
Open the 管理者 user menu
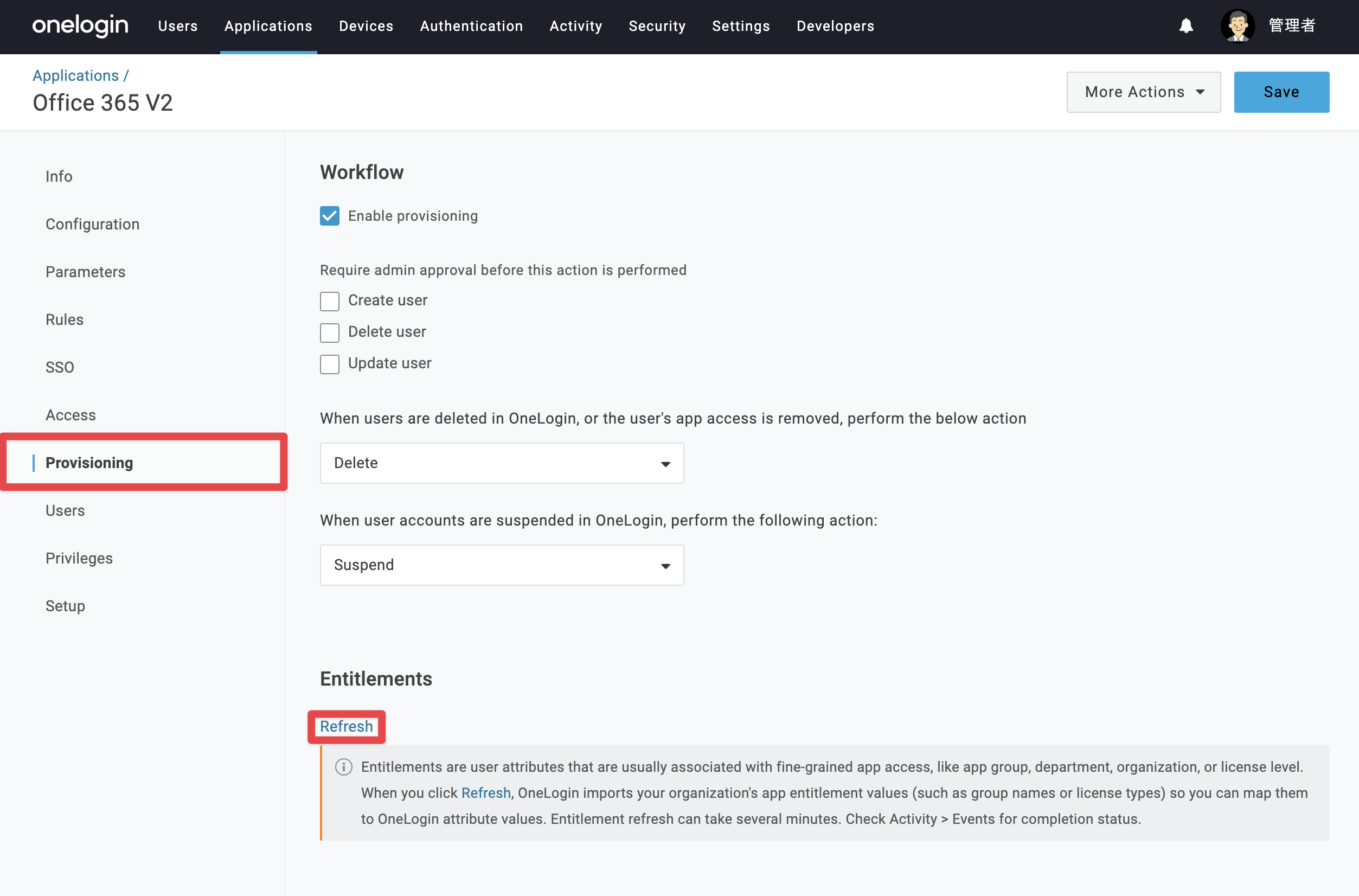click(1292, 25)
